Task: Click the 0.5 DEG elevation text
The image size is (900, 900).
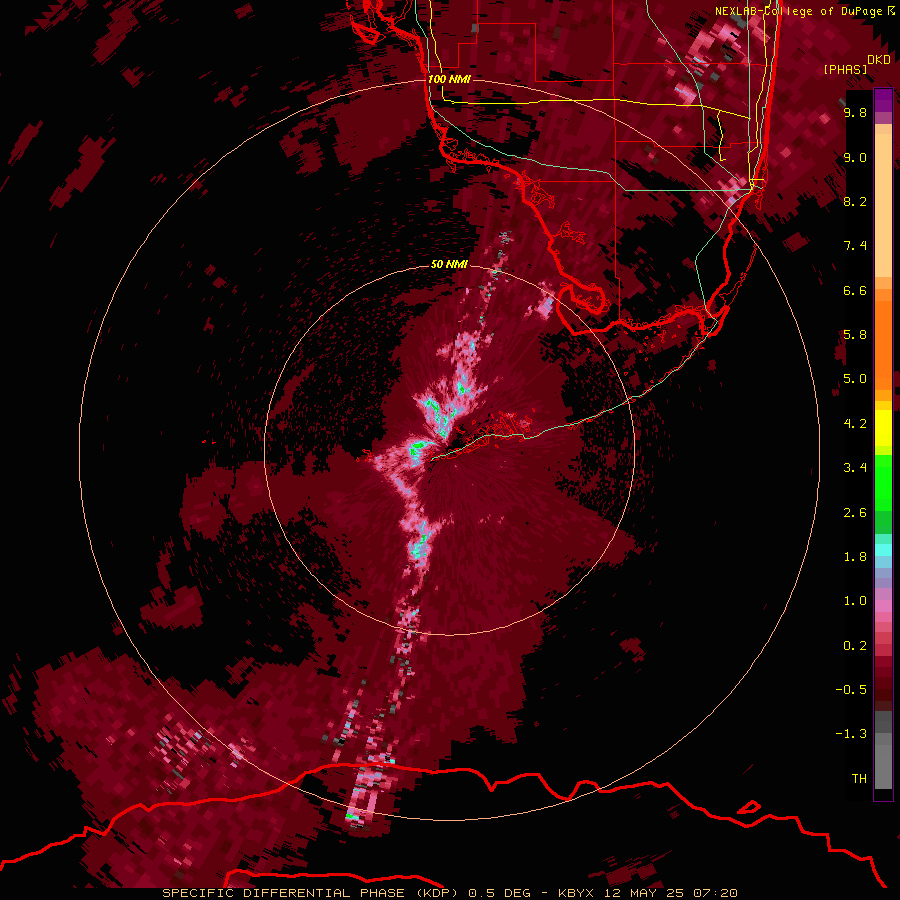Action: [500, 893]
